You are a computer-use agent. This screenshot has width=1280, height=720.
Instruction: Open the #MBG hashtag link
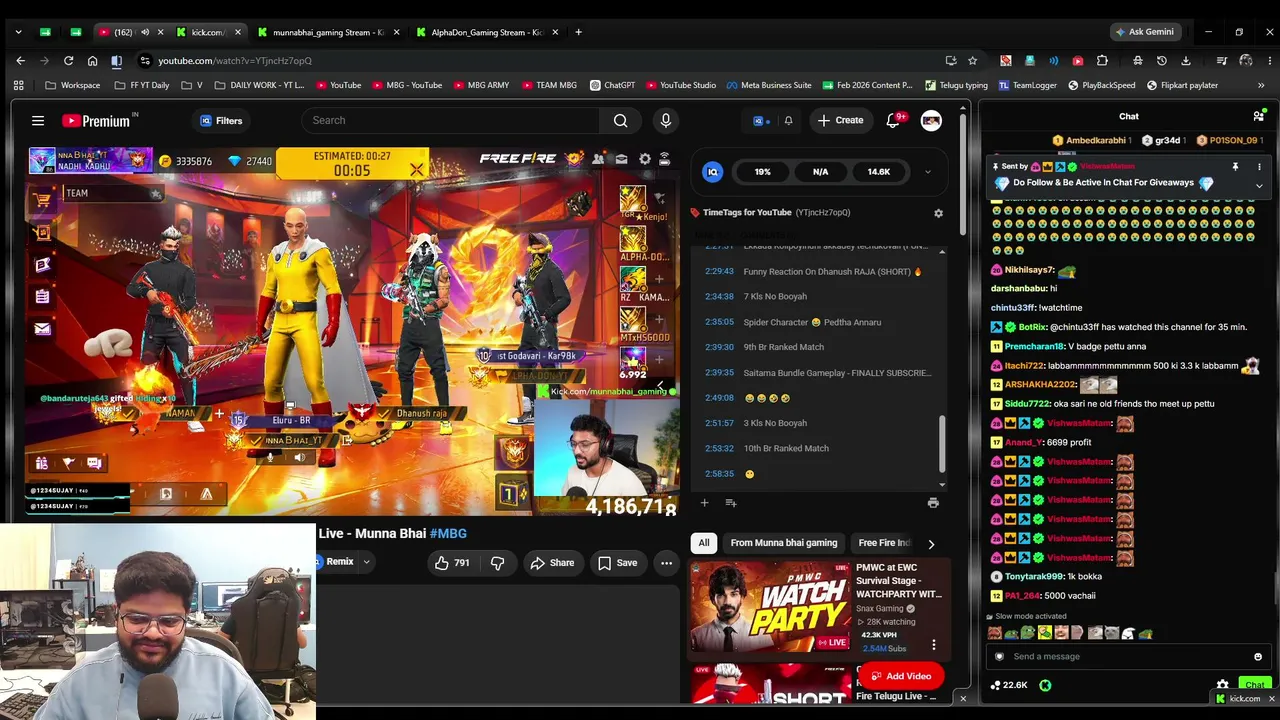[448, 533]
